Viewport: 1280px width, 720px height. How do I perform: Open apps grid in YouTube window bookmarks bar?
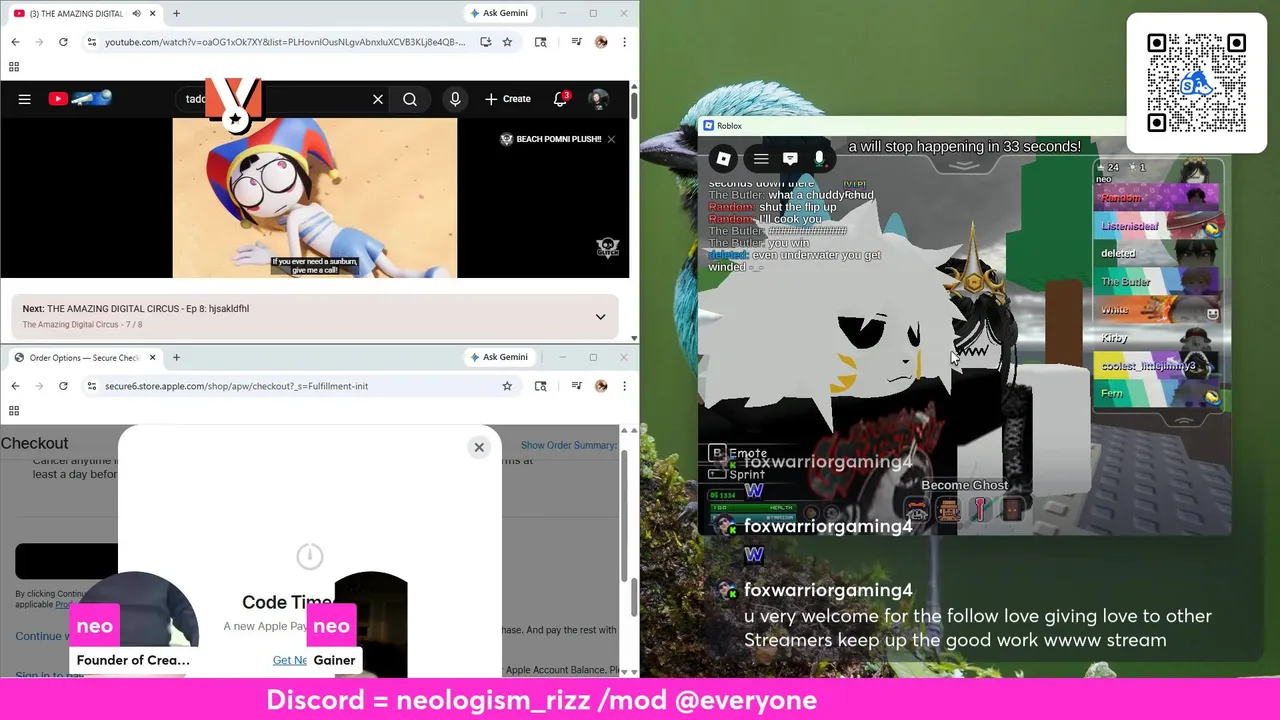14,67
